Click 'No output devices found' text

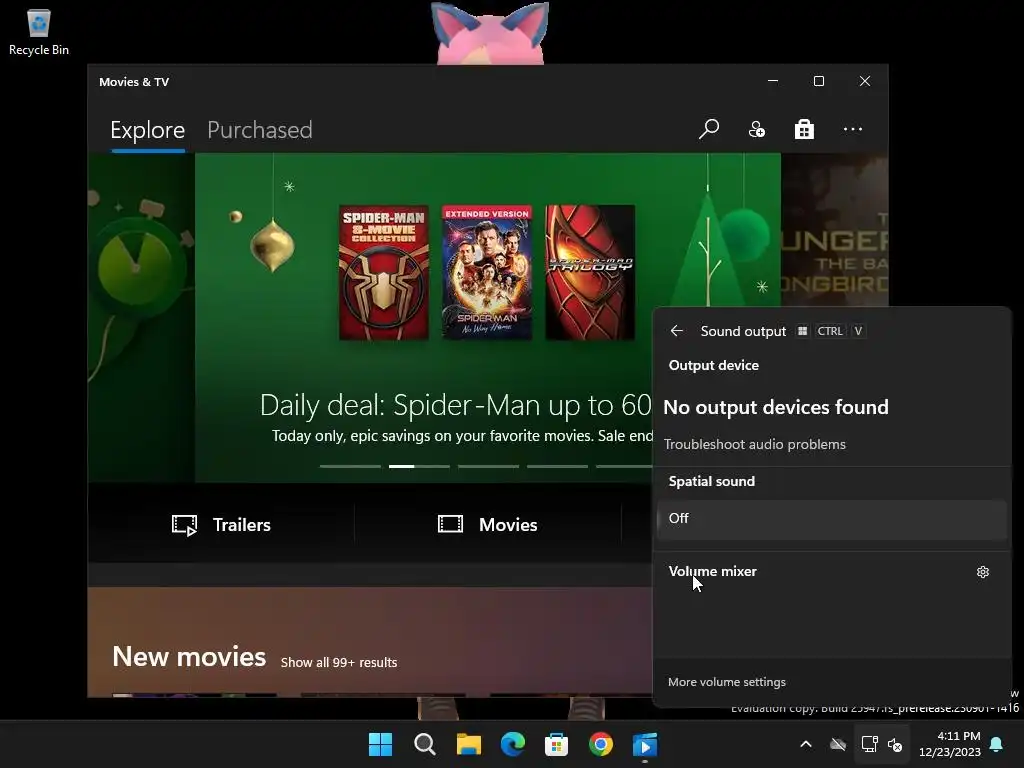776,408
